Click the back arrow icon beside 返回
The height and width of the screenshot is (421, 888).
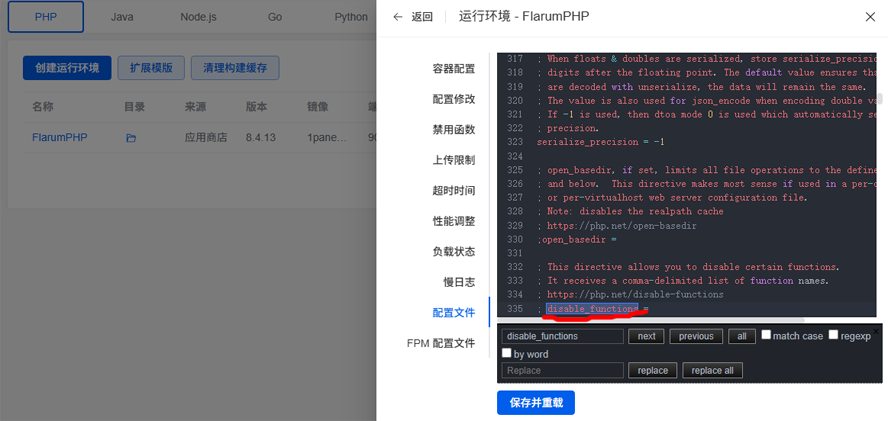coord(398,17)
